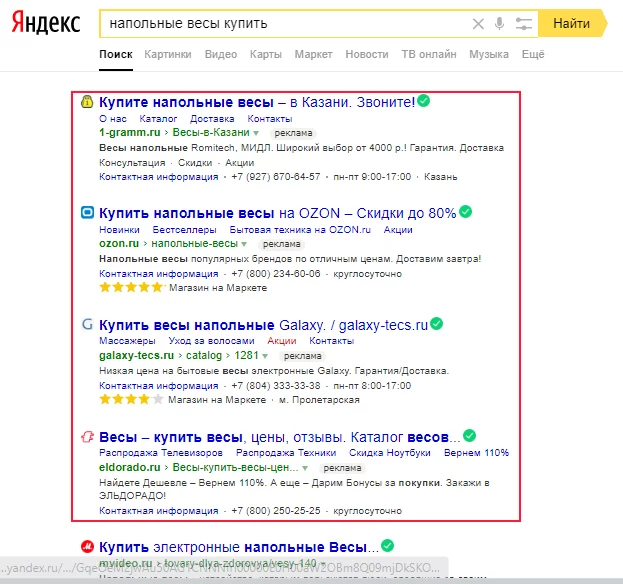The image size is (623, 584).
Task: Click green verified checkmark on OZON result
Action: [x=466, y=211]
